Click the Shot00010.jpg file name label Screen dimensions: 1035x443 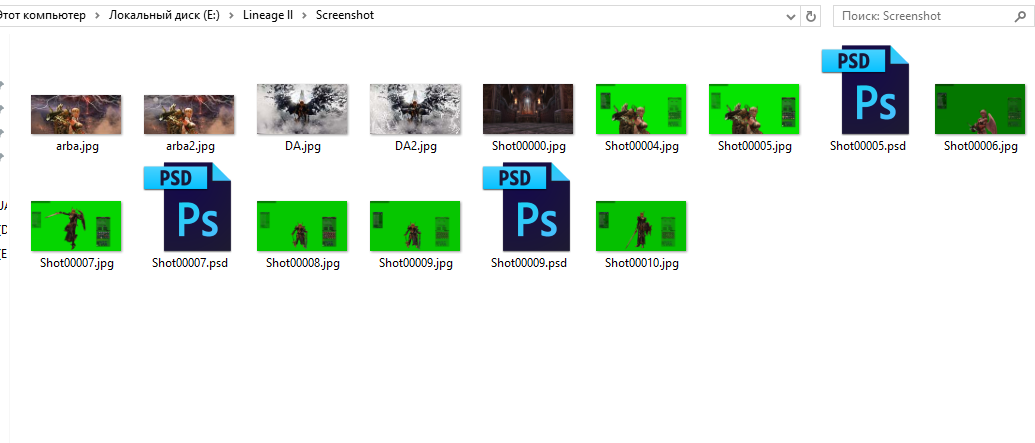642,263
